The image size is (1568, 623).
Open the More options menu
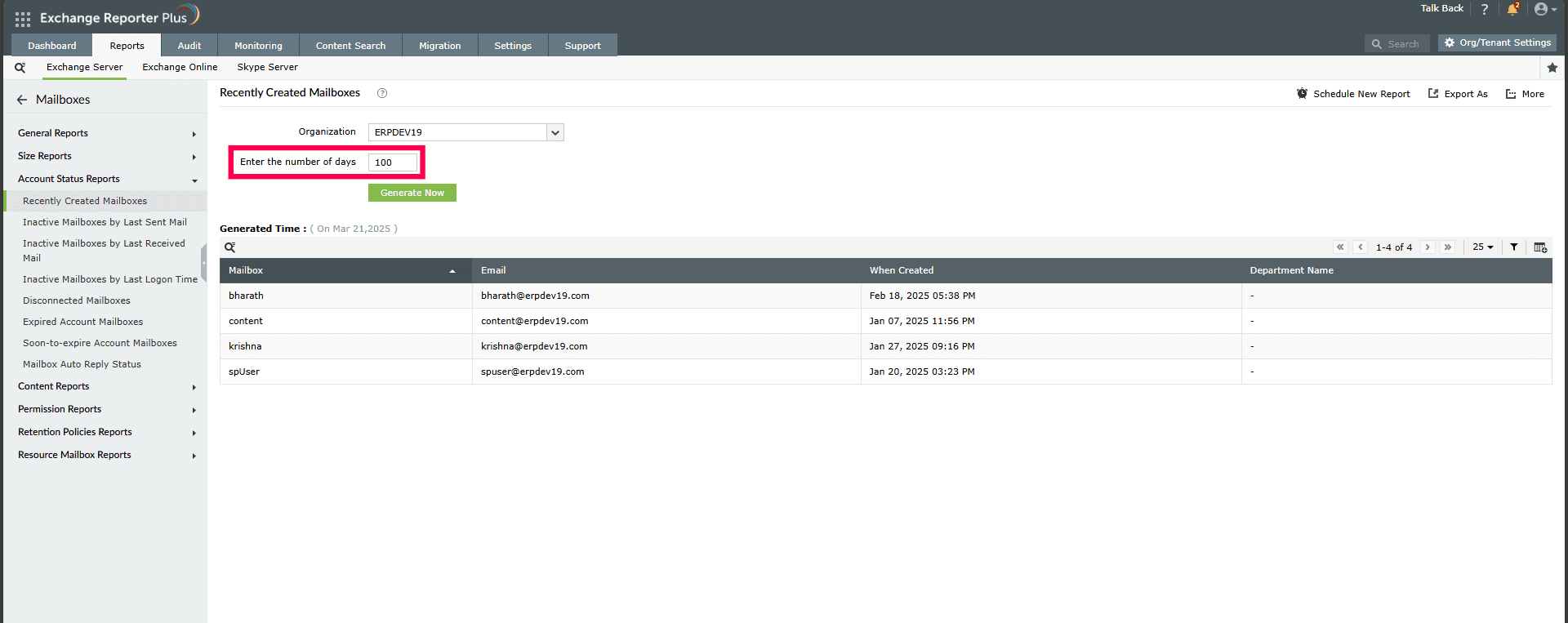coord(1525,94)
